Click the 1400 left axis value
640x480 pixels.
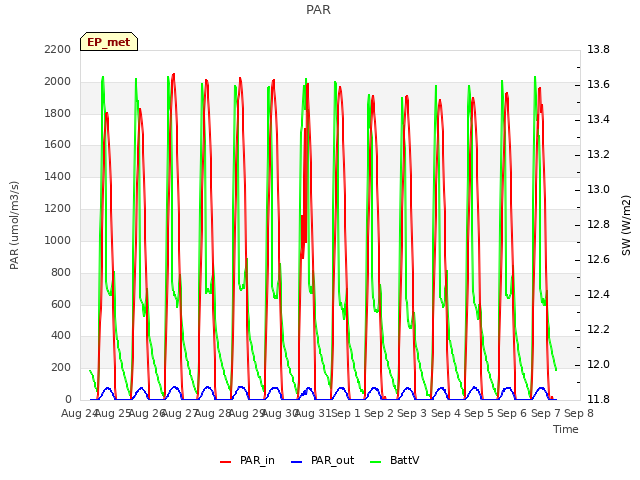(58, 176)
